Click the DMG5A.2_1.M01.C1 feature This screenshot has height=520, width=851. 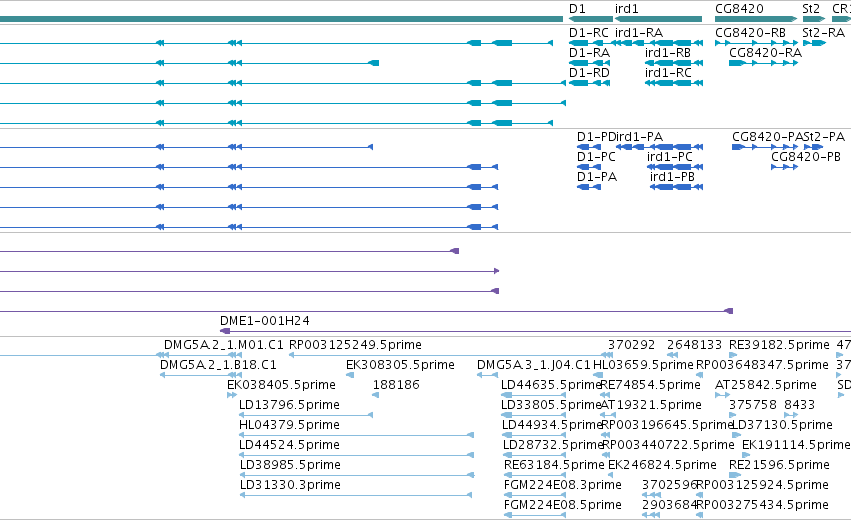pos(224,345)
